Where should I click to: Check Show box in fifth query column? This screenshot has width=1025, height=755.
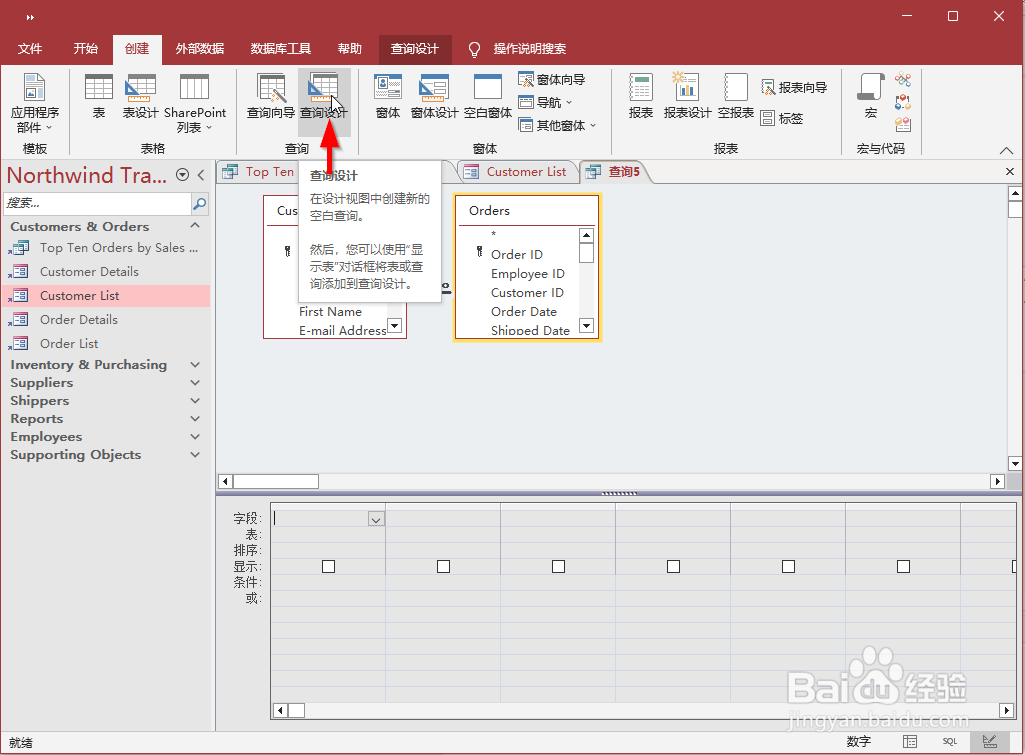[788, 566]
